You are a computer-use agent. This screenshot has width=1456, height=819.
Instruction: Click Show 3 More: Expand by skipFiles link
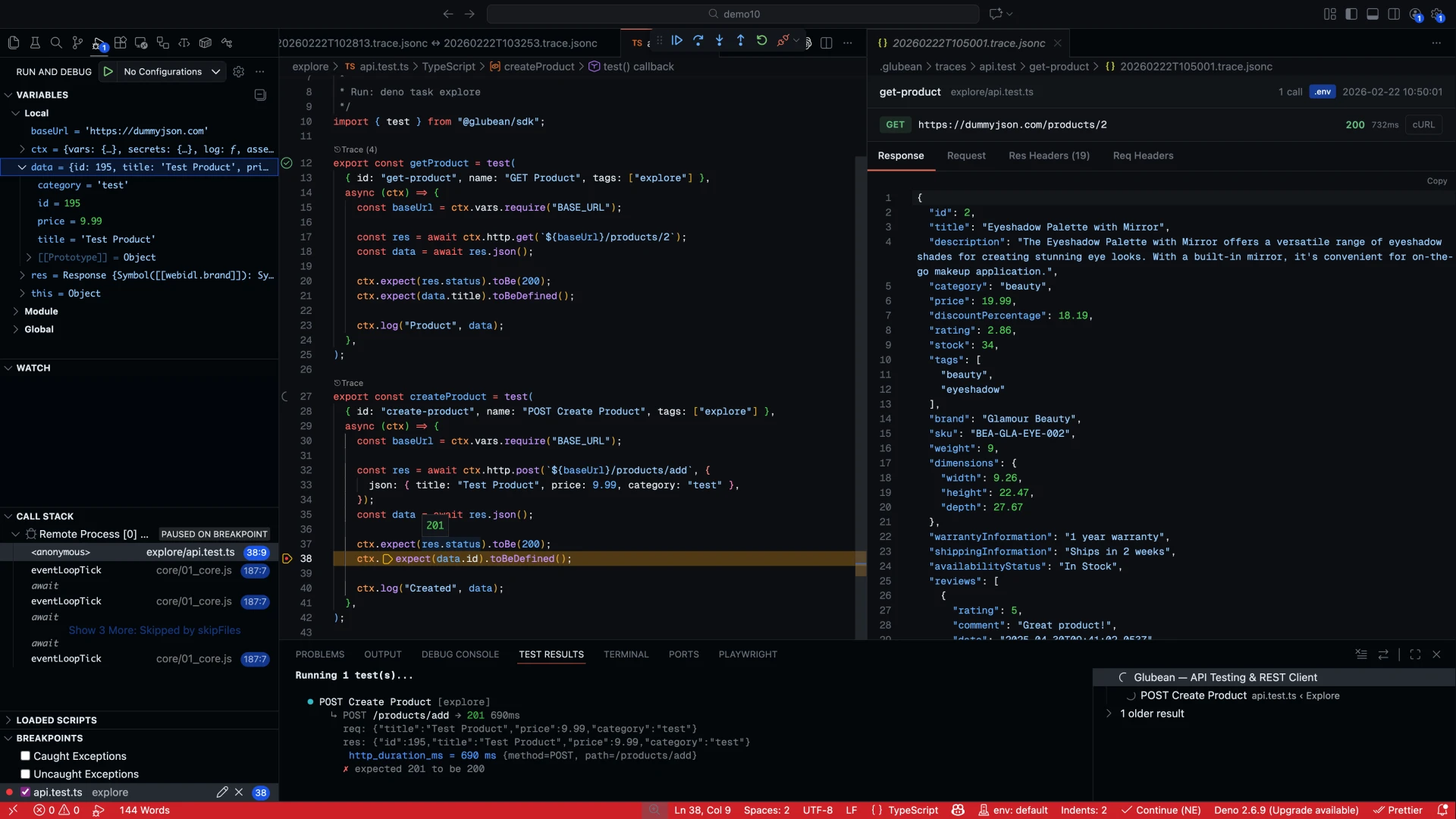tap(155, 630)
